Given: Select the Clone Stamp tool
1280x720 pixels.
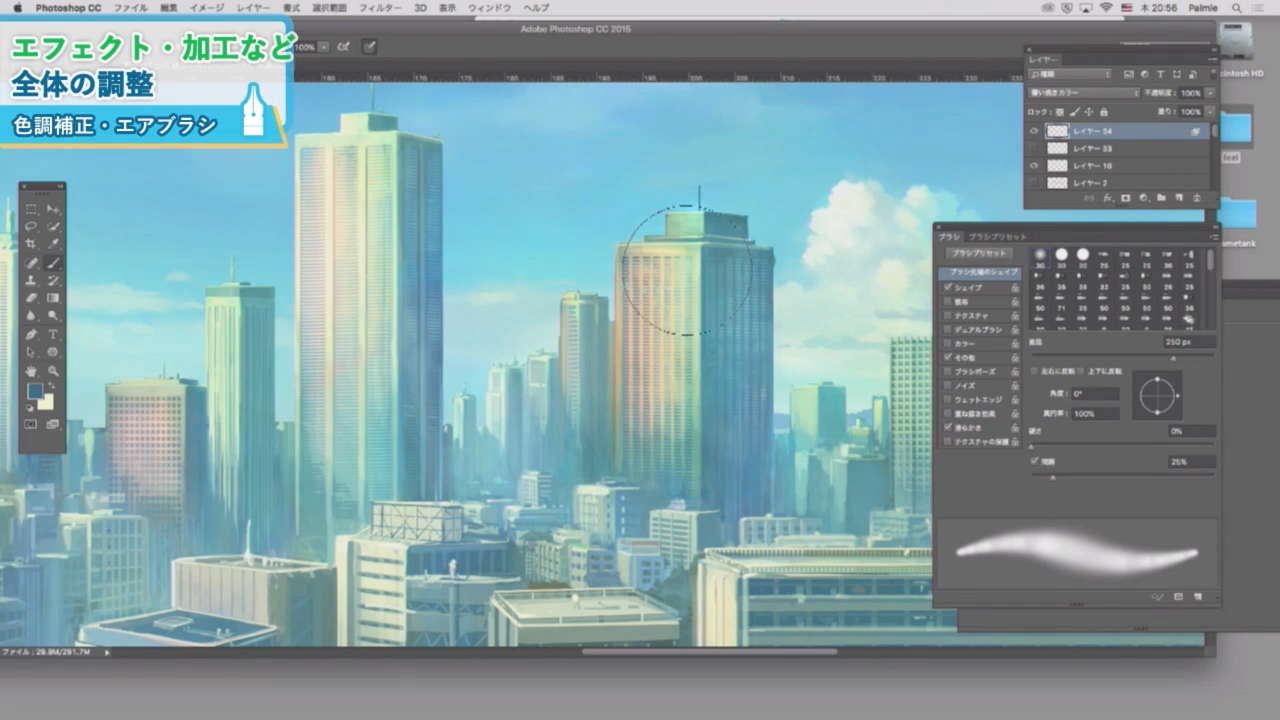Looking at the screenshot, I should (32, 281).
